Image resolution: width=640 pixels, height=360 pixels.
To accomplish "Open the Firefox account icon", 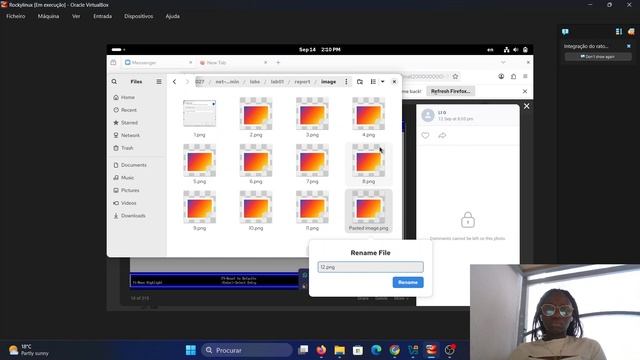I will pyautogui.click(x=501, y=76).
